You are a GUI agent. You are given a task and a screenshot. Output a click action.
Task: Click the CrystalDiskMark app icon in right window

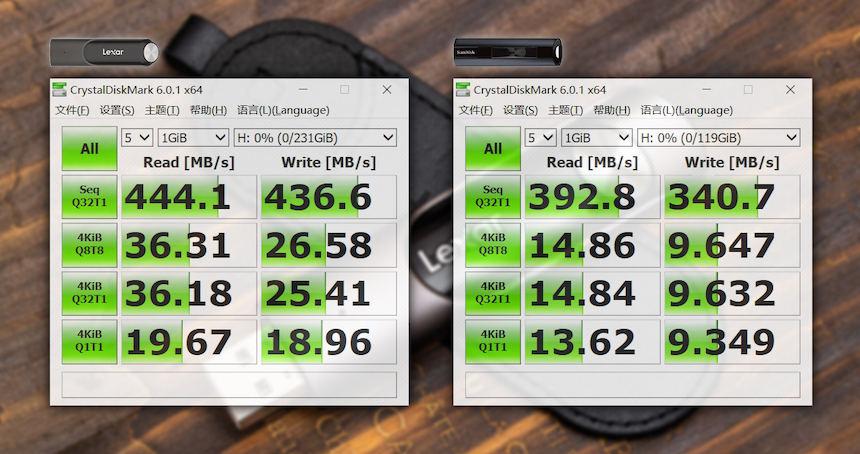tap(463, 89)
